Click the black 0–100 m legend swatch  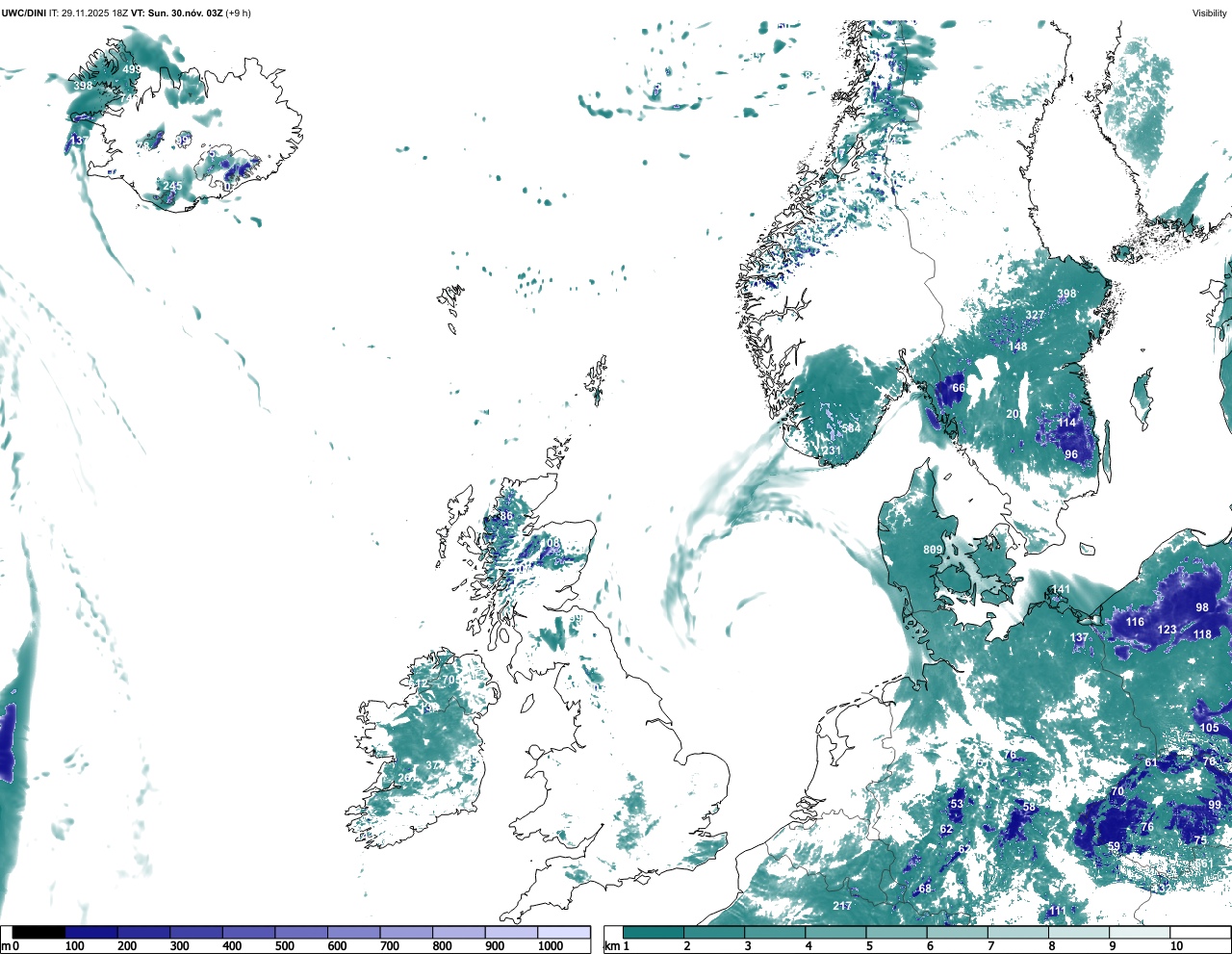[x=39, y=932]
